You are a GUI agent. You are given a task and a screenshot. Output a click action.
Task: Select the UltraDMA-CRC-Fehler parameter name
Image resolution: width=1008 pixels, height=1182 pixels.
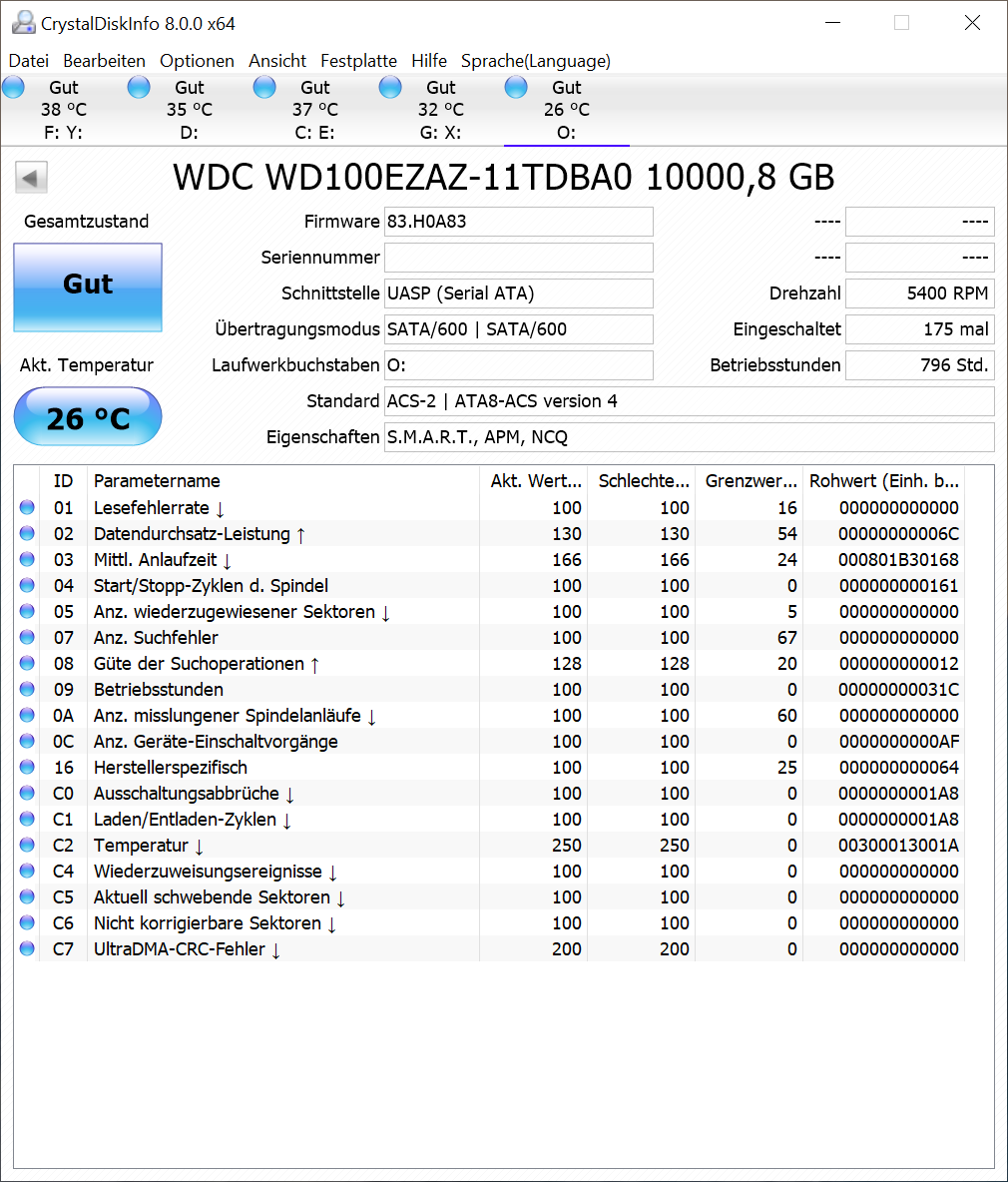pyautogui.click(x=187, y=949)
